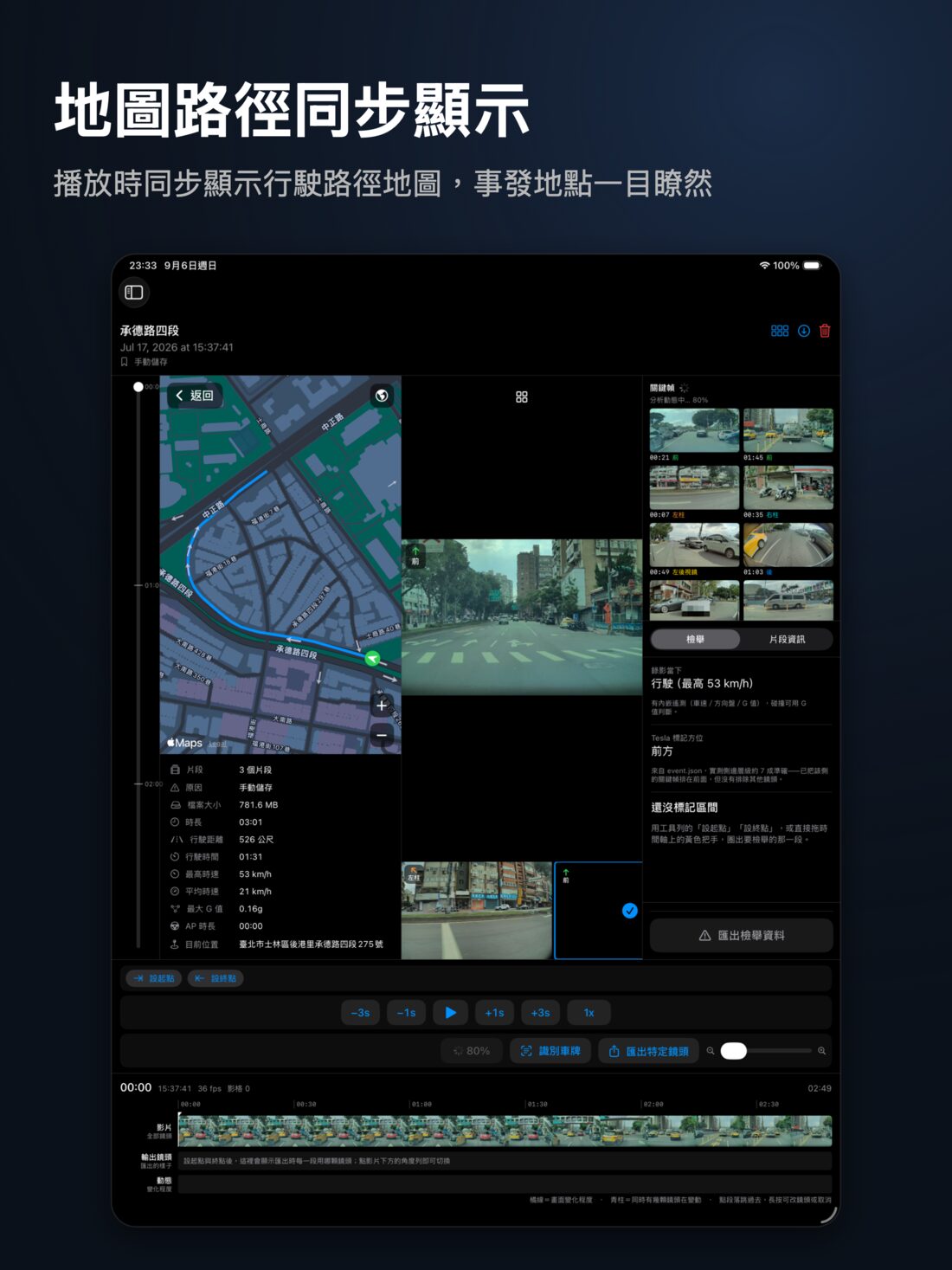The image size is (952, 1270).
Task: Select the 片段資訊 tab
Action: 787,639
